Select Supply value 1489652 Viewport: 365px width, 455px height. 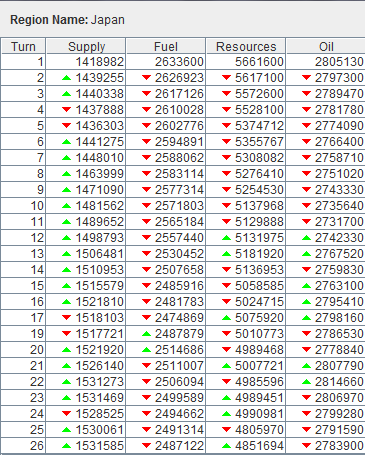click(x=100, y=222)
